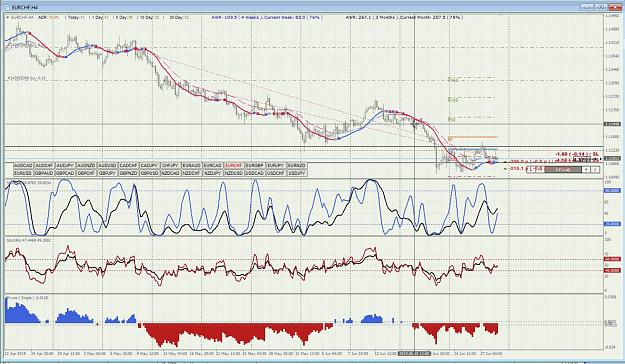Click the 'AMR: 267.1 (3 Months)' text
The image size is (625, 364).
pyautogui.click(x=371, y=18)
